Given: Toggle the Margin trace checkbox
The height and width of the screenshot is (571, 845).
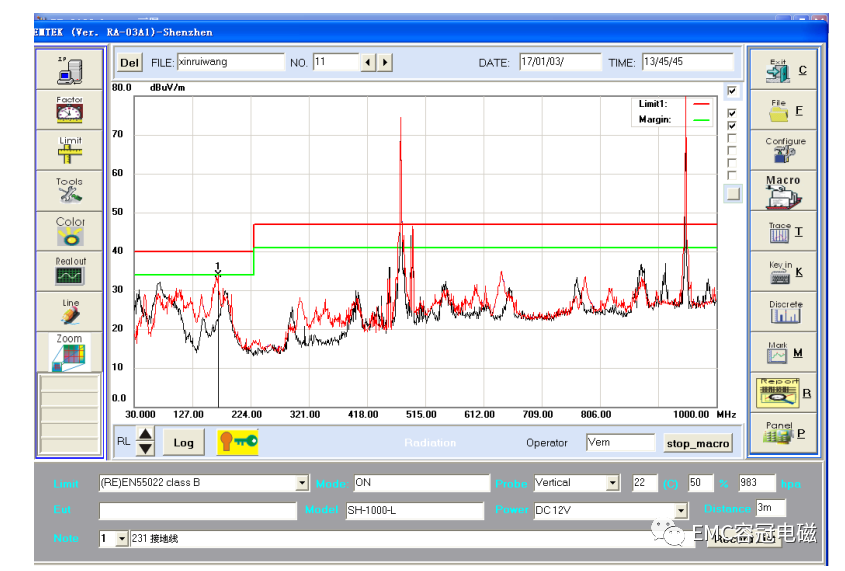Looking at the screenshot, I should pos(732,125).
